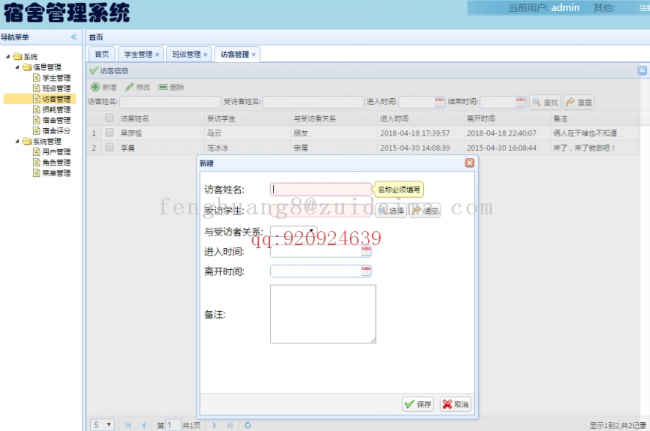Click the 删除 delete icon
Image resolution: width=650 pixels, height=431 pixels.
coord(163,87)
